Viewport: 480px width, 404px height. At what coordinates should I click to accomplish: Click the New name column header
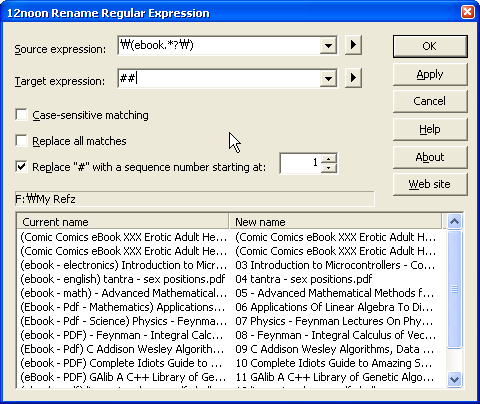pos(336,222)
